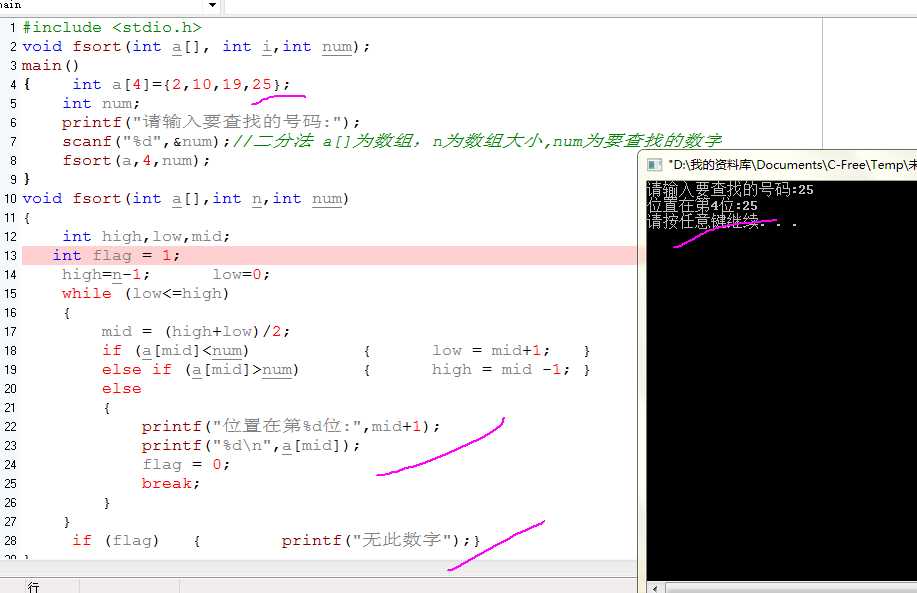The image size is (917, 593).
Task: Click the lone 'else' on line 20
Action: (x=122, y=389)
